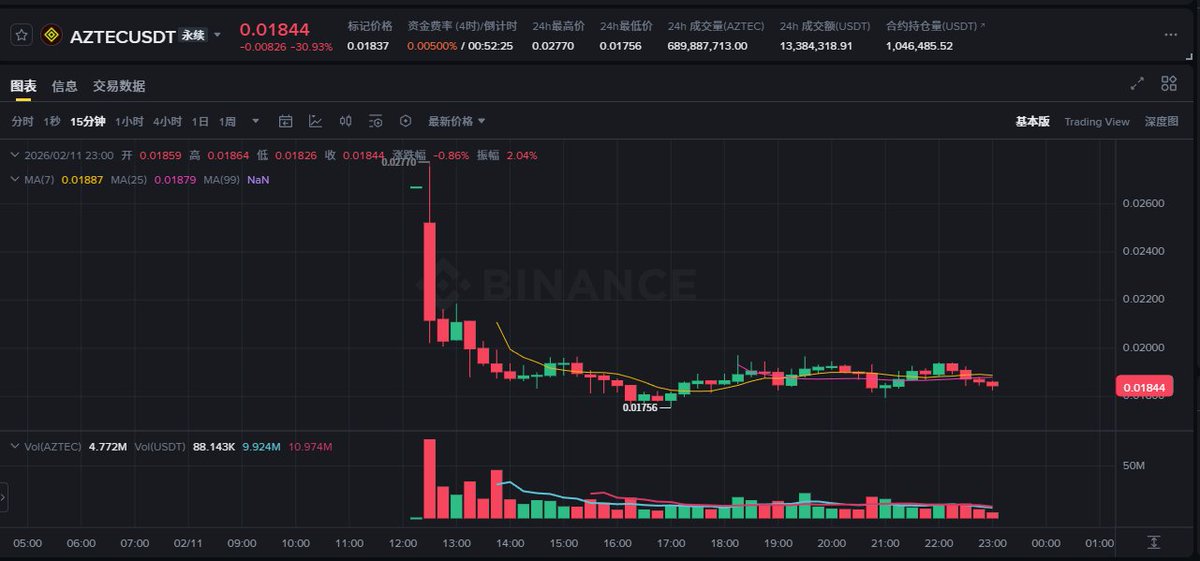Screen dimensions: 1200x561
Task: Switch to the 深度图 depth chart
Action: (1162, 121)
